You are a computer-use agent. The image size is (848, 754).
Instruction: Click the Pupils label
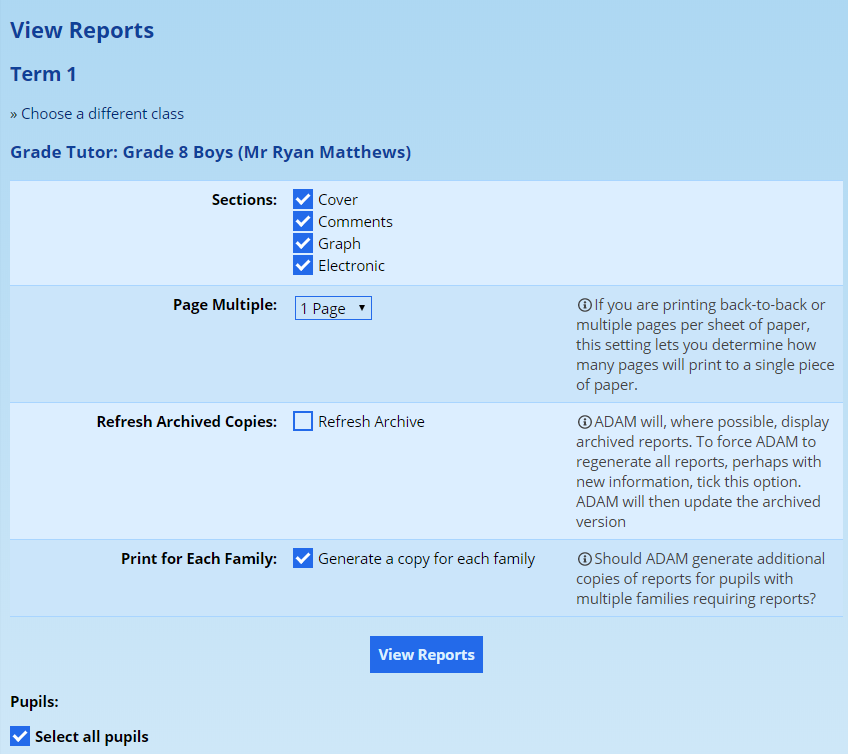tap(36, 702)
